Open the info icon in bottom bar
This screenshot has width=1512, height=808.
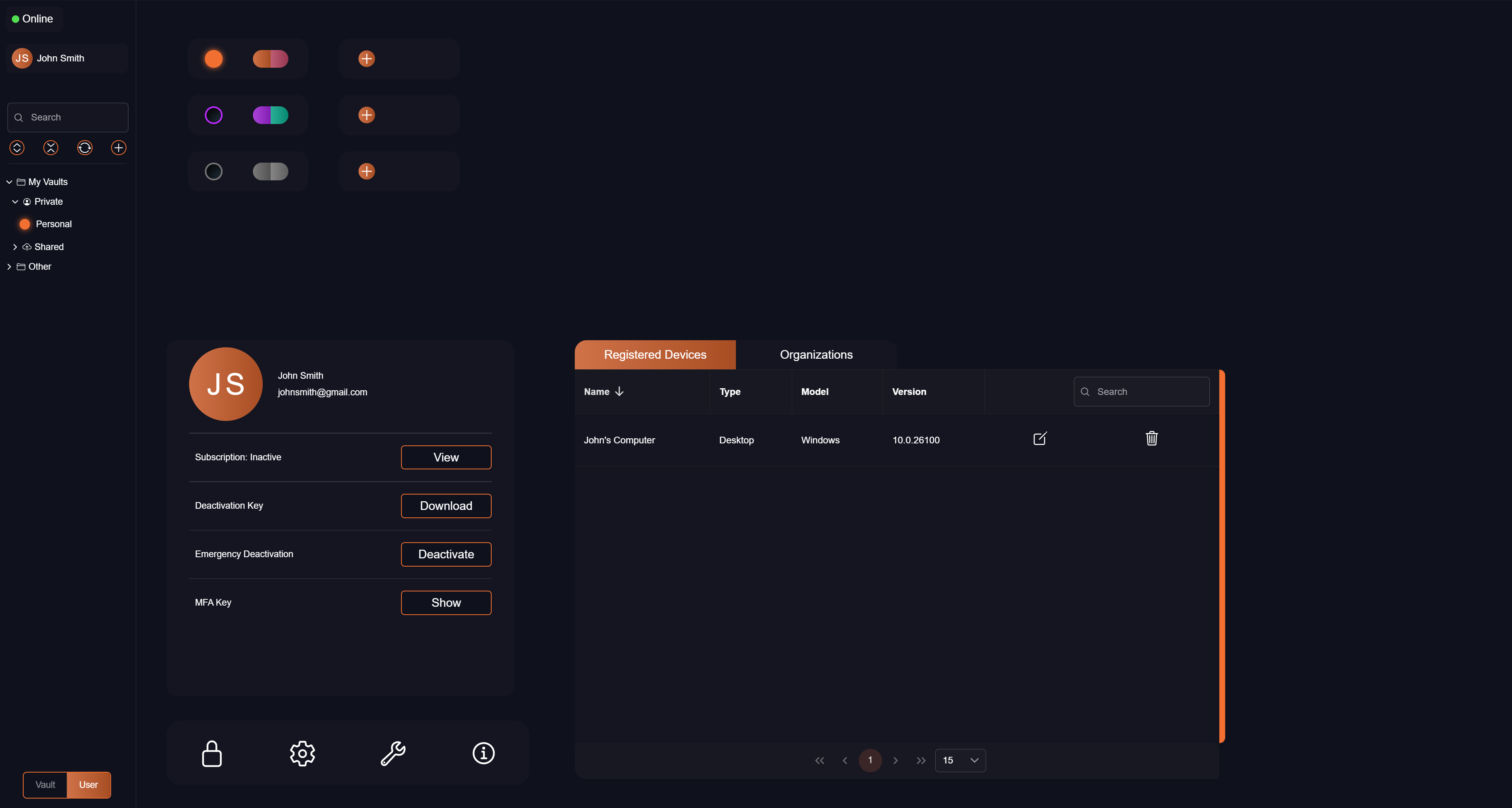pos(483,753)
